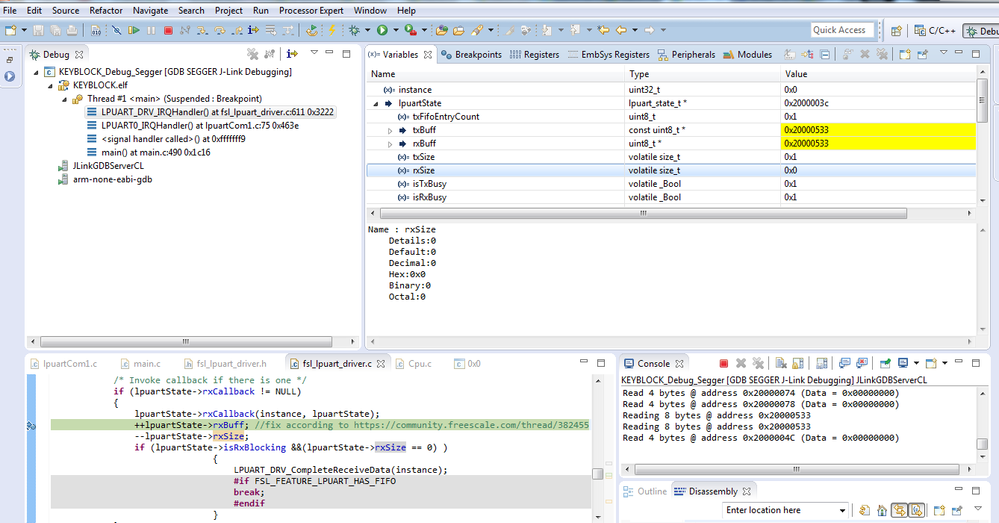The width and height of the screenshot is (999, 523).
Task: Open the Refactor menu
Action: click(106, 10)
